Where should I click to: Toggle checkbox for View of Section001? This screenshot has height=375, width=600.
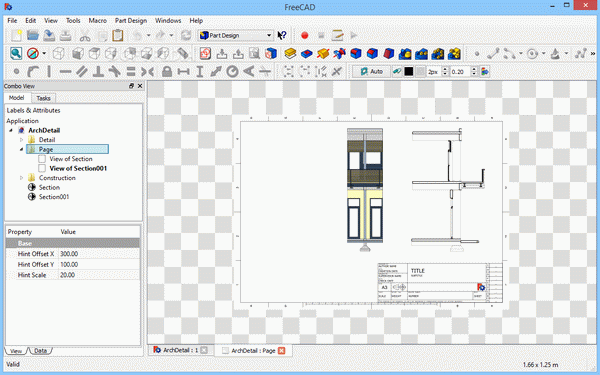click(42, 168)
